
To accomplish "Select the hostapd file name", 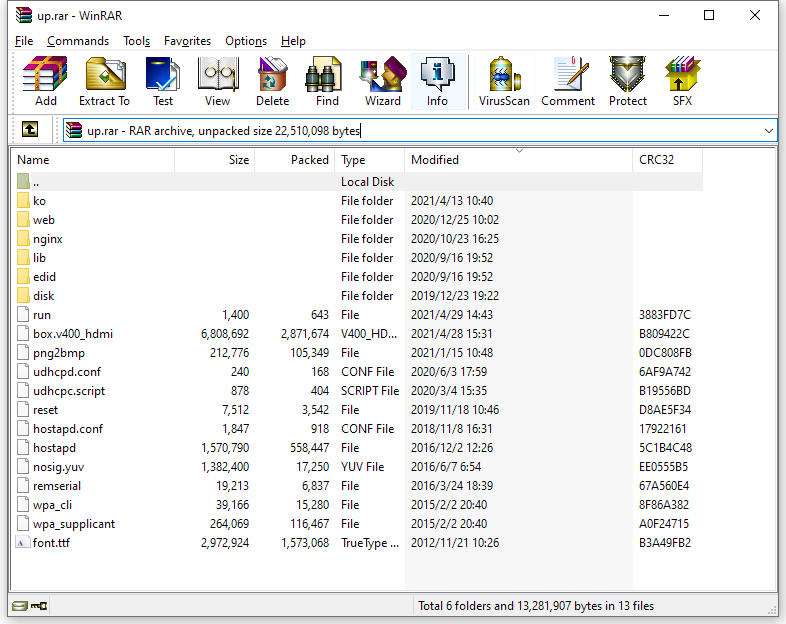I will click(x=54, y=448).
